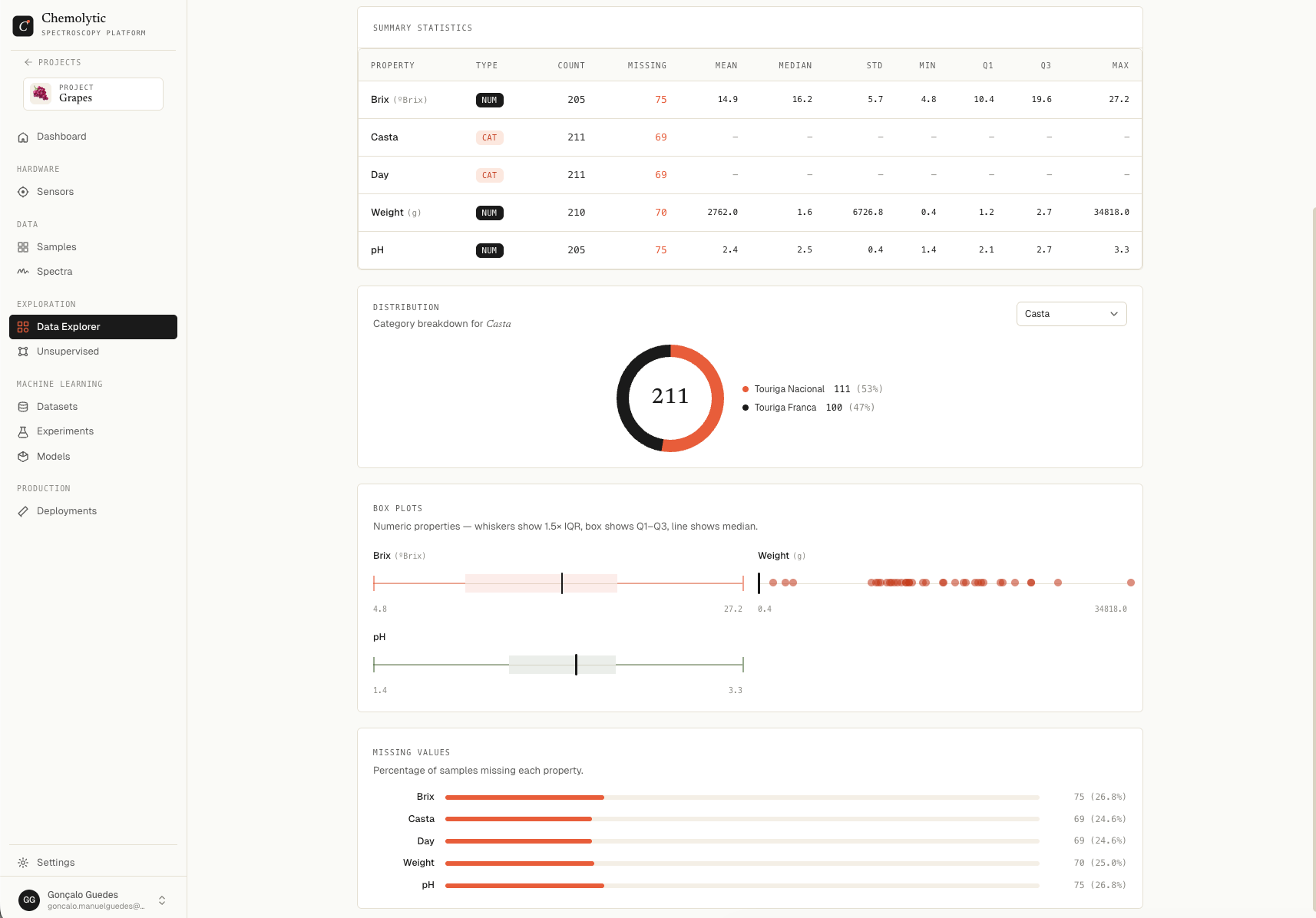
Task: Click the Models sidebar label
Action: click(54, 457)
